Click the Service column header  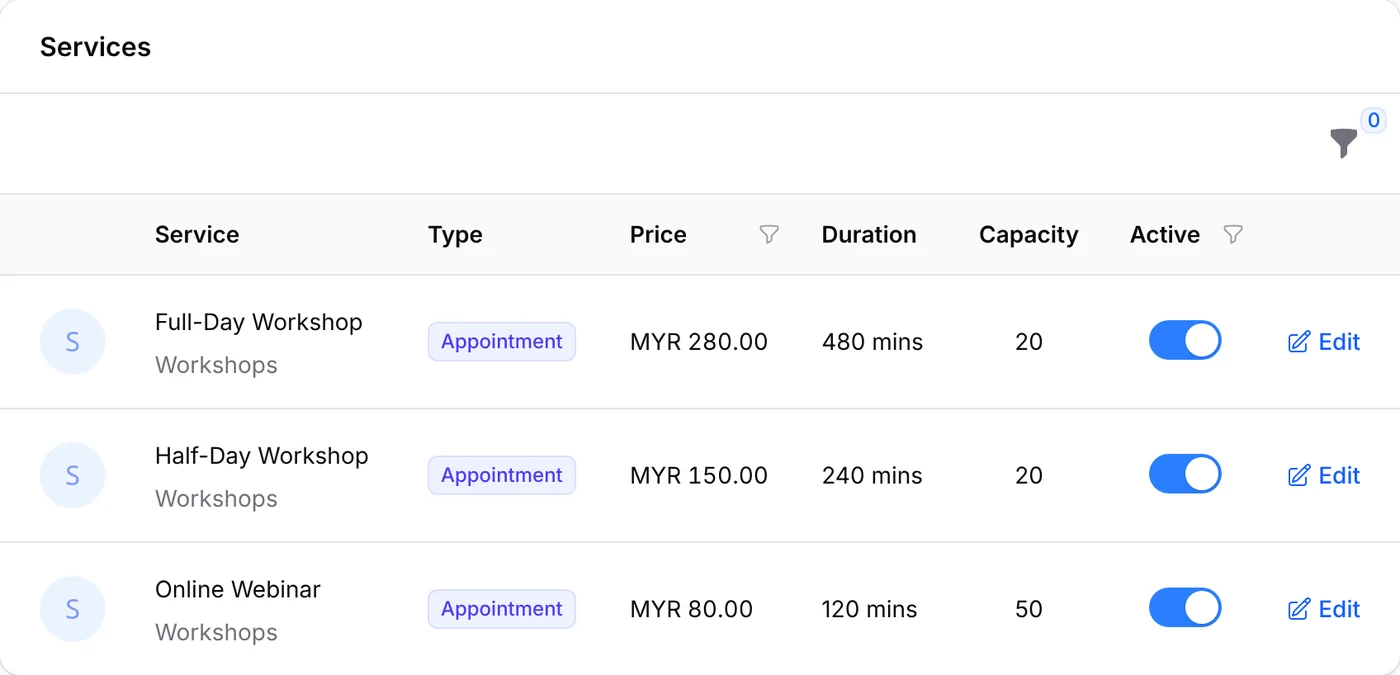(197, 235)
